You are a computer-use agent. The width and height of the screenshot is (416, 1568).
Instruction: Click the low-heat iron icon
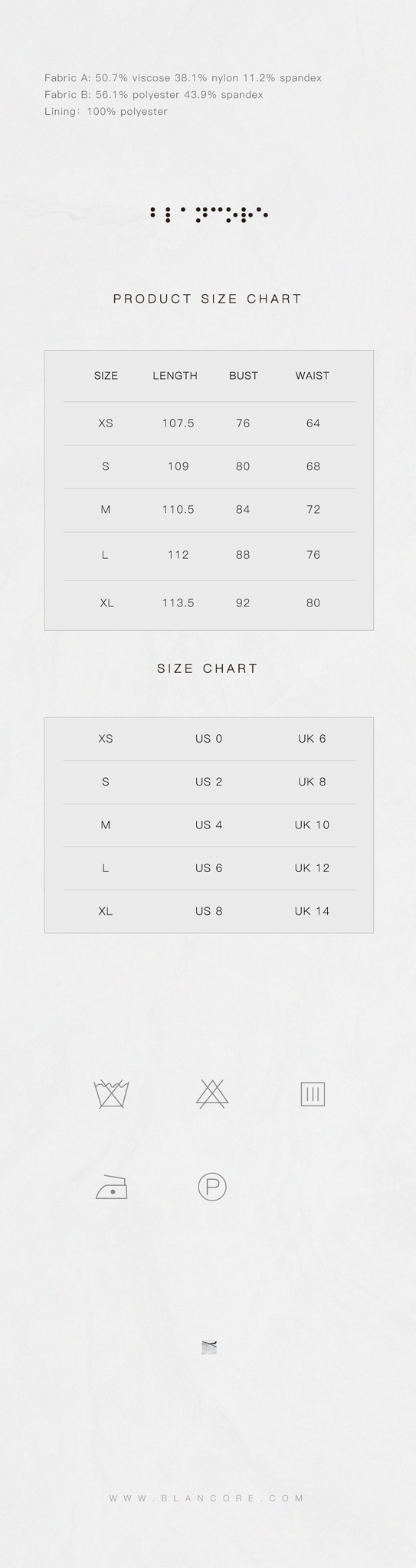pyautogui.click(x=111, y=1187)
